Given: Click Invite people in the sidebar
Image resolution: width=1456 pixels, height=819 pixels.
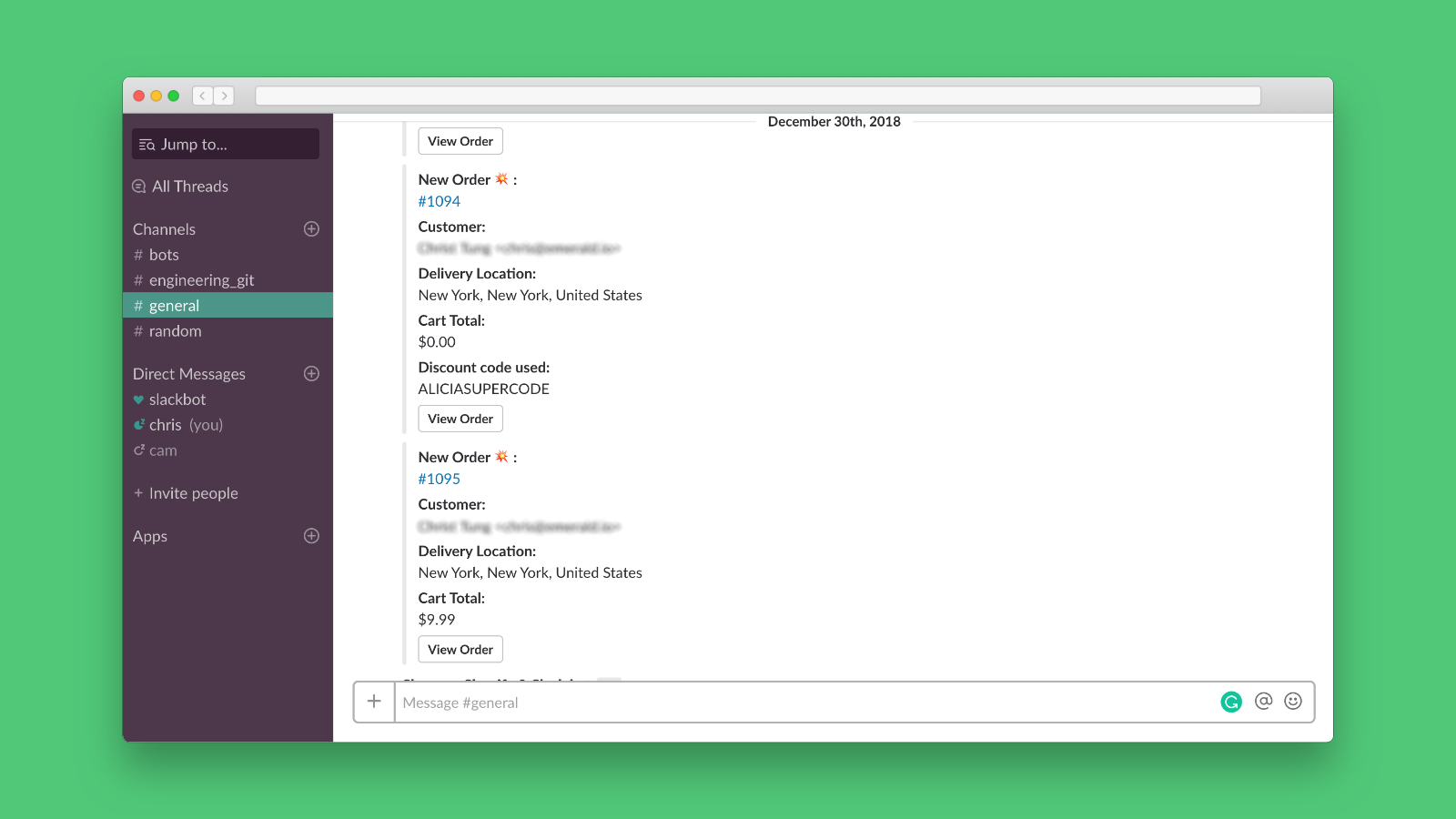Looking at the screenshot, I should coord(193,492).
